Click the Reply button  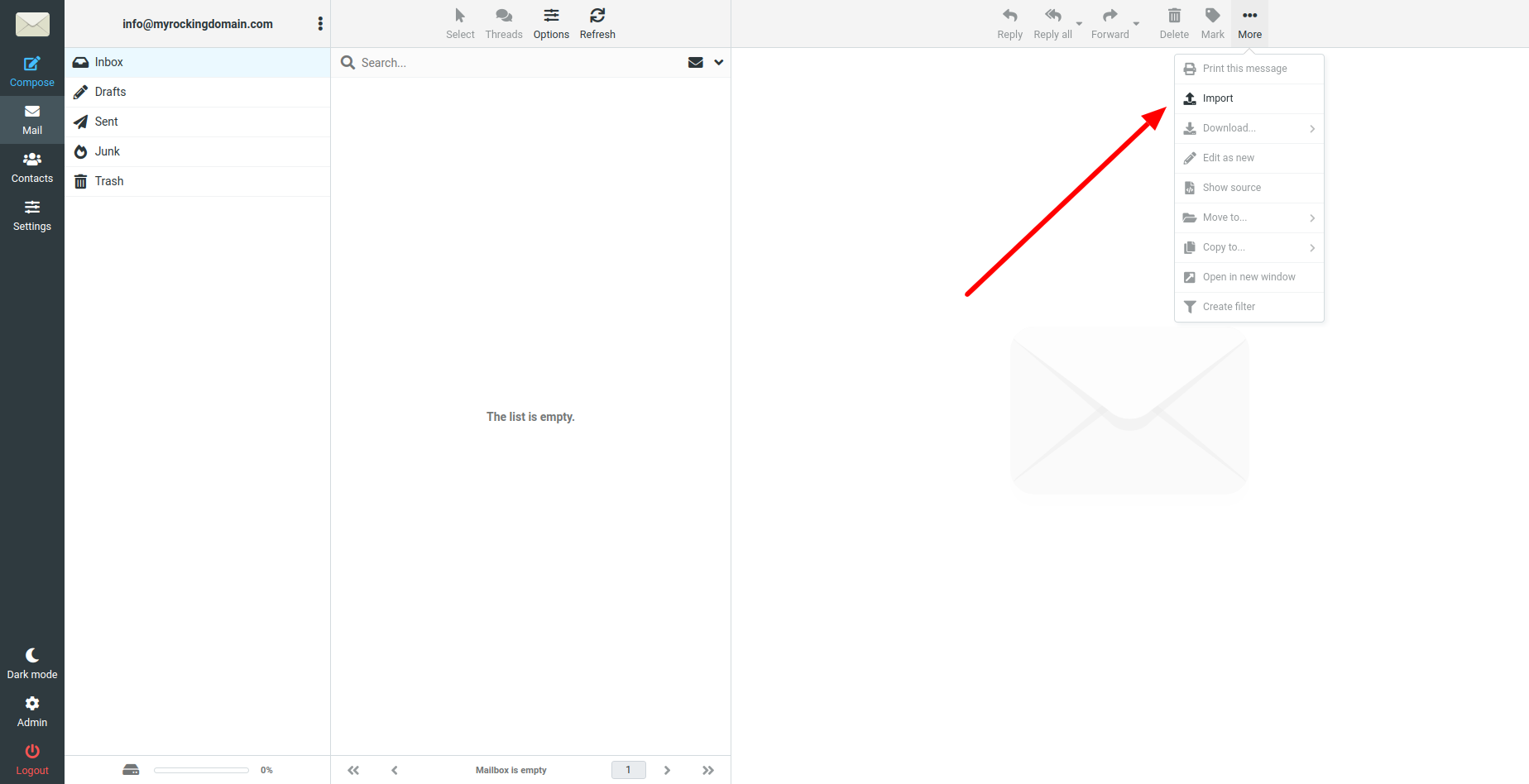1009,24
